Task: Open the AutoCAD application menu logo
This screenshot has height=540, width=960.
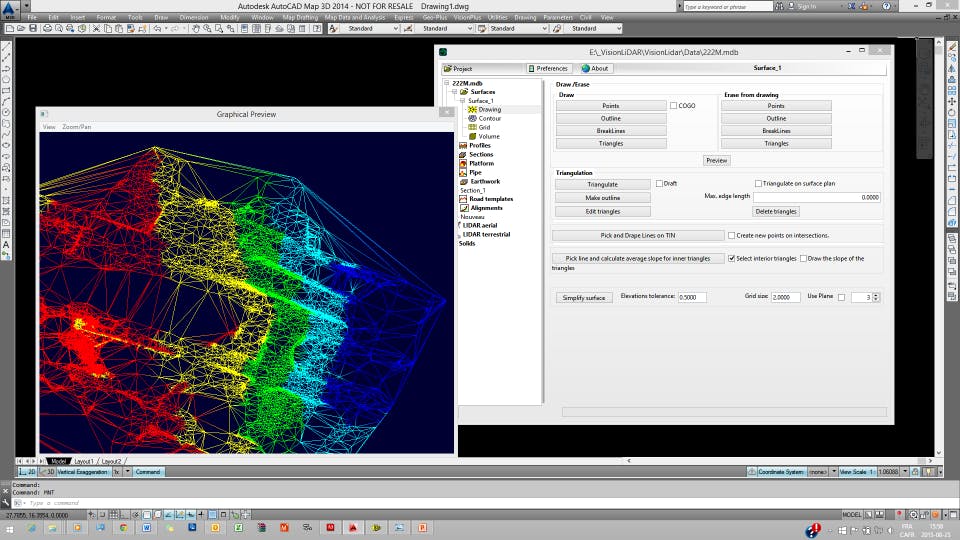Action: (10, 10)
